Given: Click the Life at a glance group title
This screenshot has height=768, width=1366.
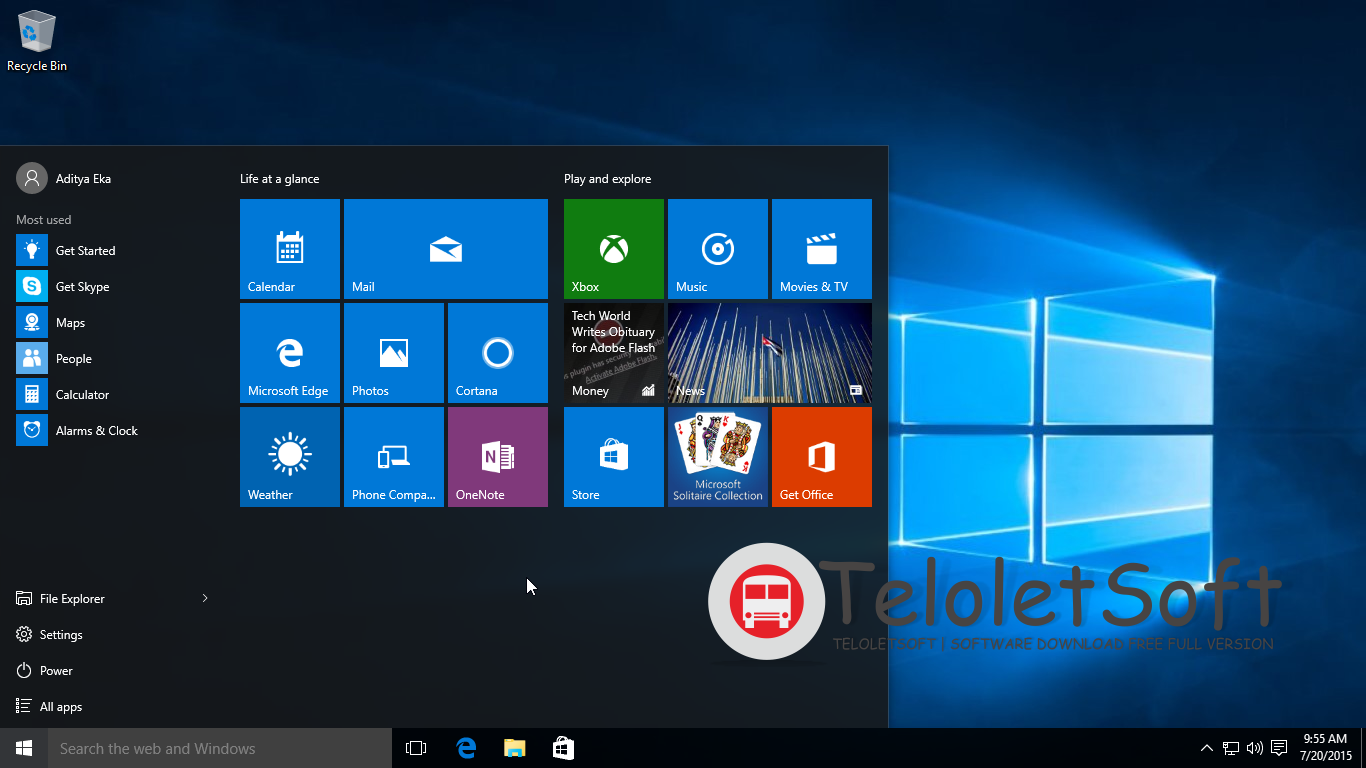Looking at the screenshot, I should (x=280, y=179).
